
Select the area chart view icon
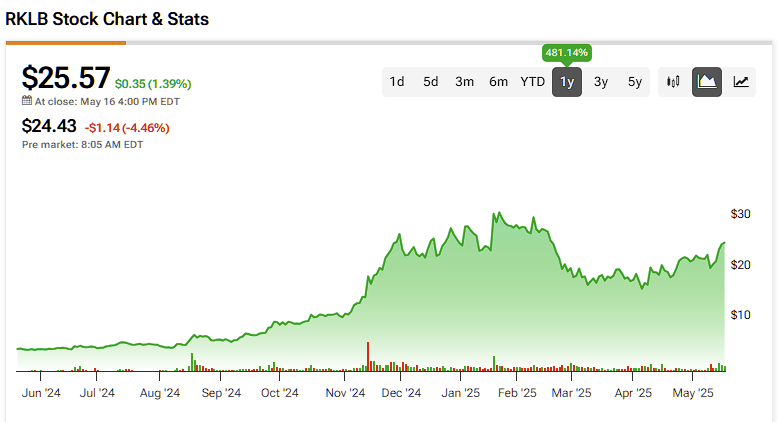(707, 82)
